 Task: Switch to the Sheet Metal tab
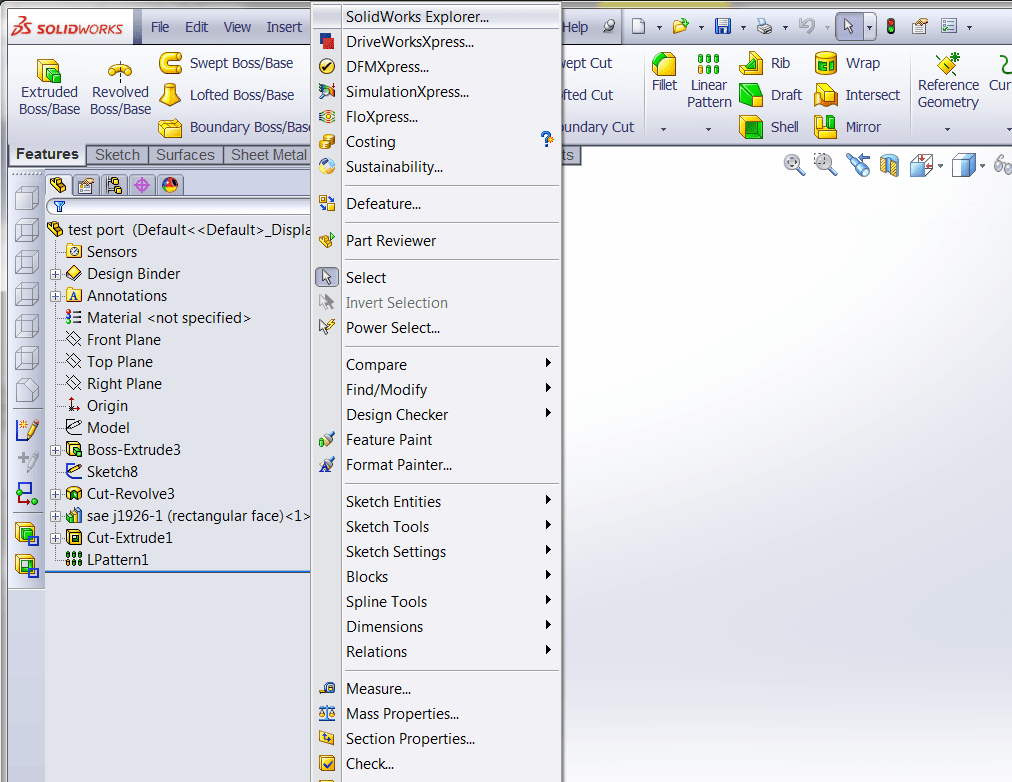pyautogui.click(x=268, y=155)
